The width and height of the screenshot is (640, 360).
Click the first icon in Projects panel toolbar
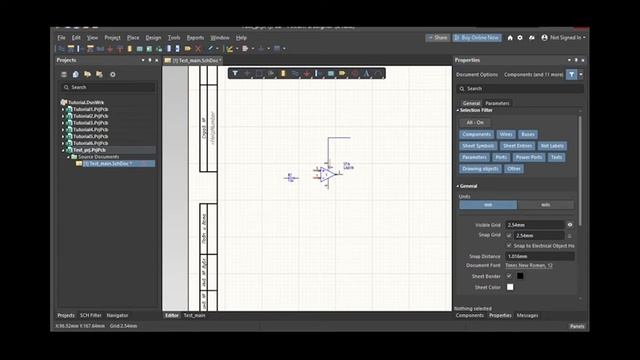click(x=64, y=74)
